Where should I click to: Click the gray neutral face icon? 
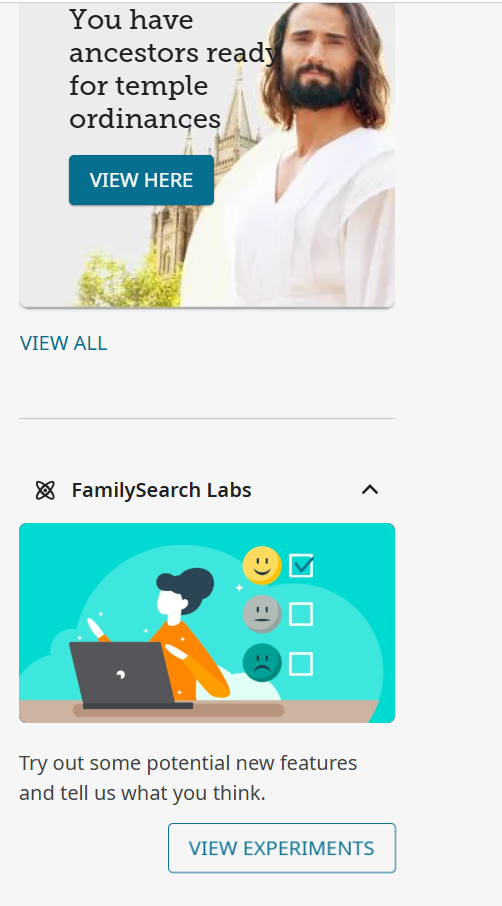tap(262, 614)
